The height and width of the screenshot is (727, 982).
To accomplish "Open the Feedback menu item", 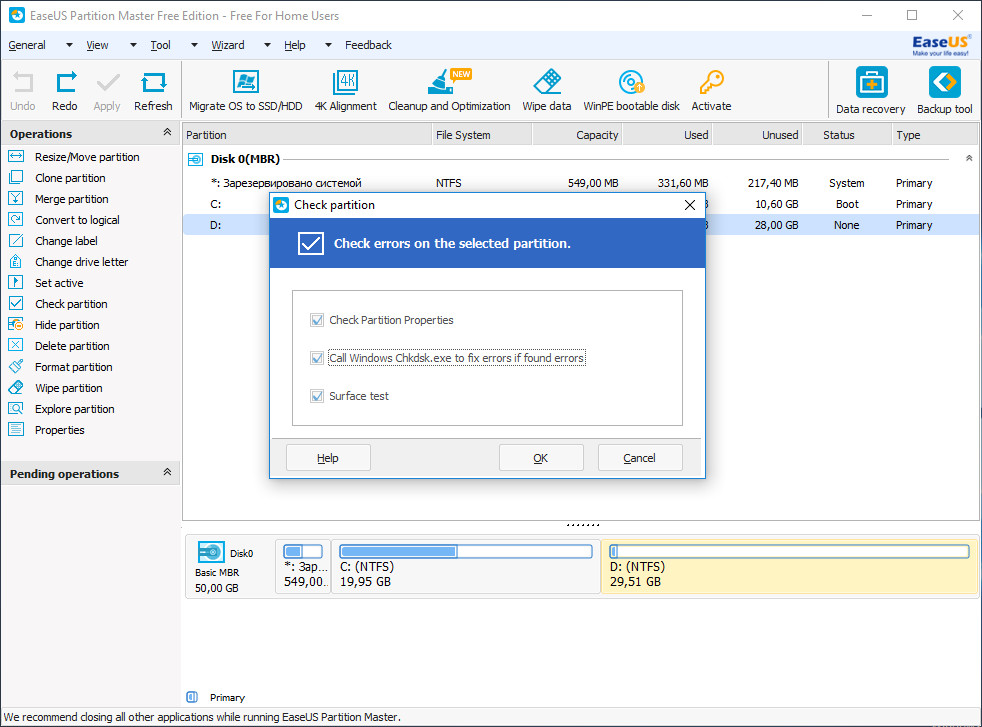I will (x=368, y=45).
